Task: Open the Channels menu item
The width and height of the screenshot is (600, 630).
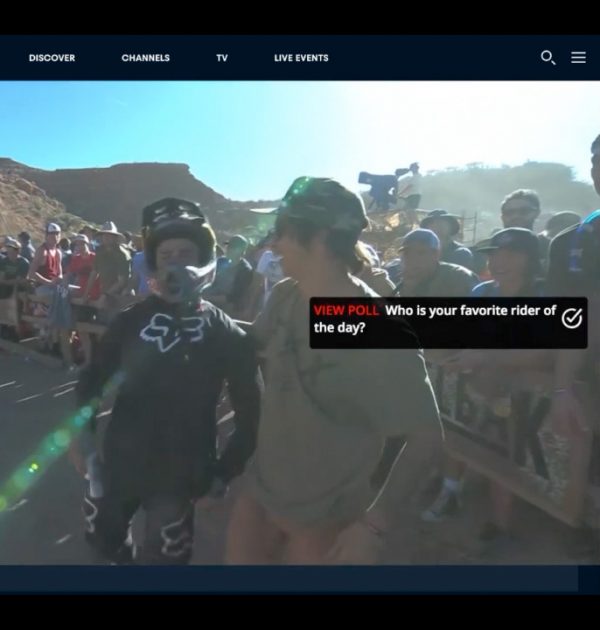Action: 145,58
